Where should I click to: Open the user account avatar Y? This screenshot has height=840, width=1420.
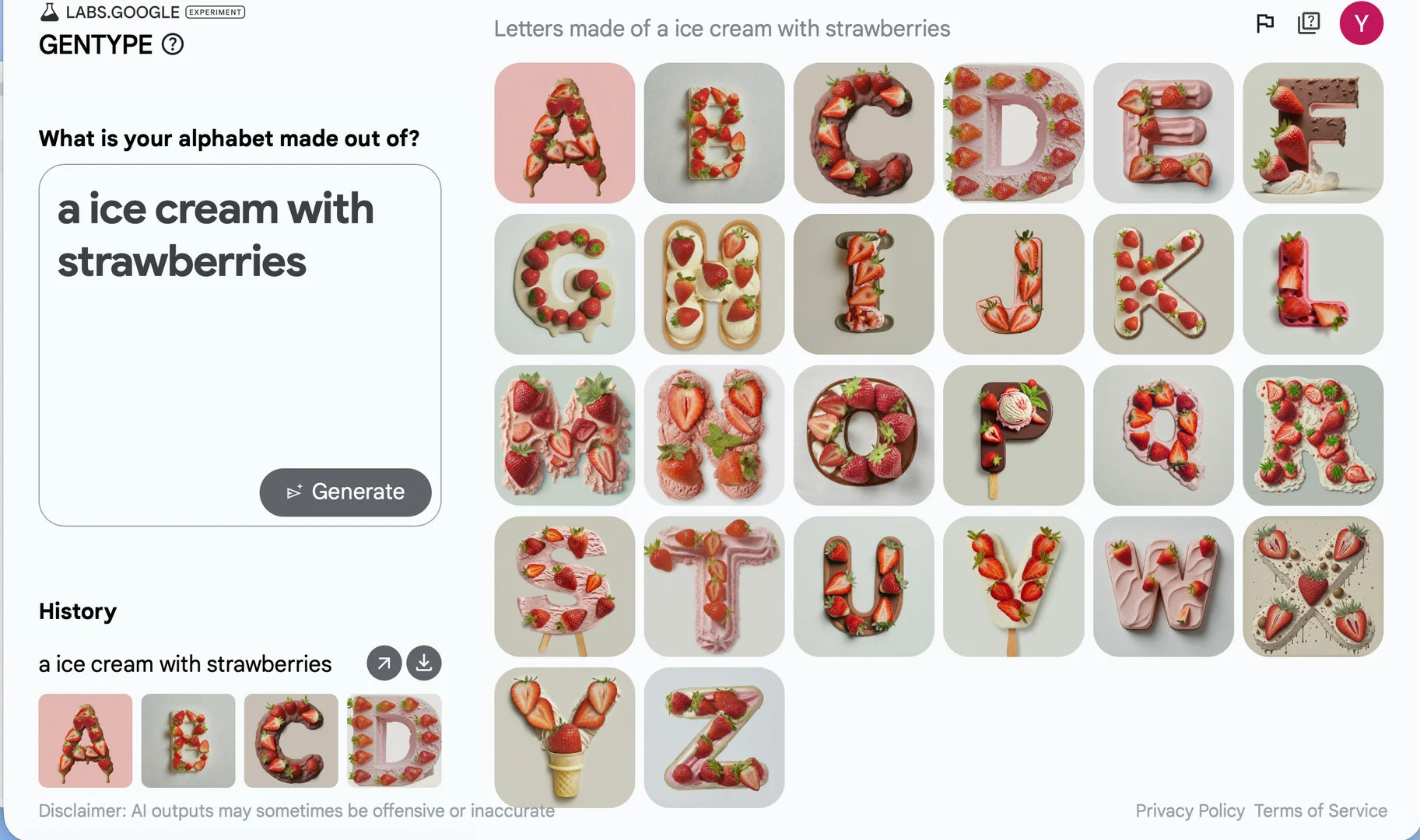pyautogui.click(x=1361, y=23)
